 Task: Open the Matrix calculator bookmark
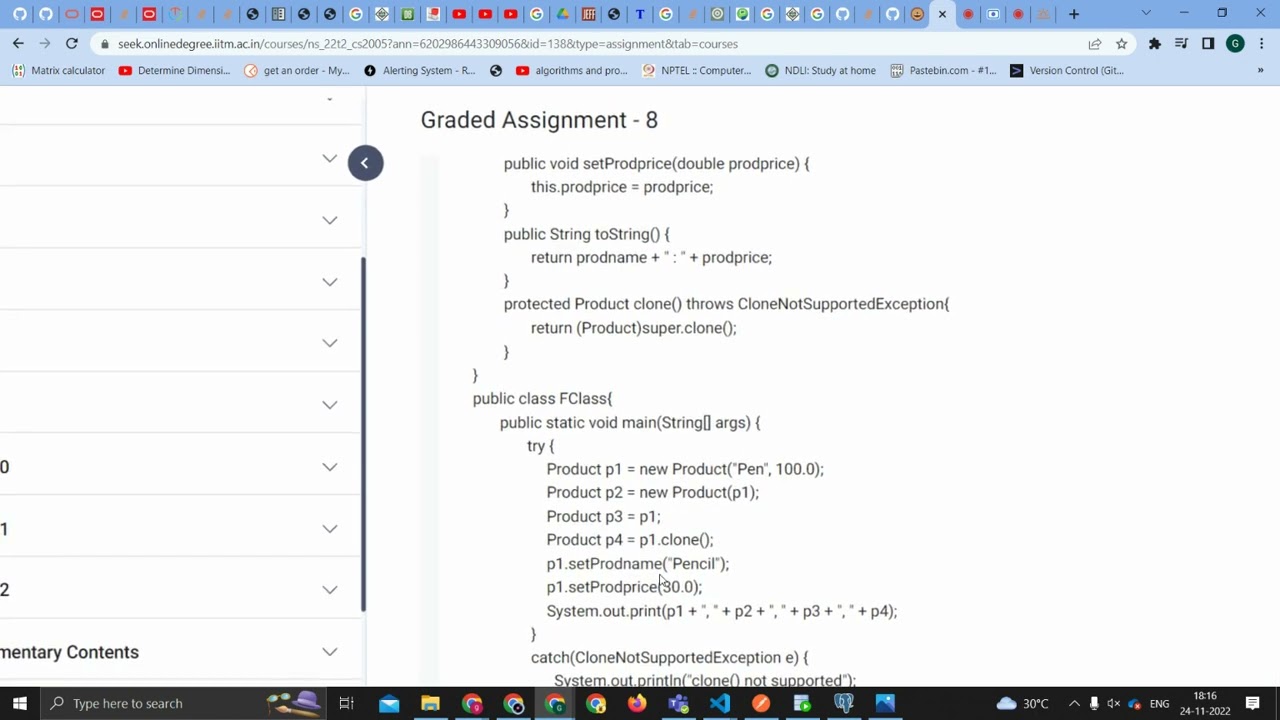(58, 70)
